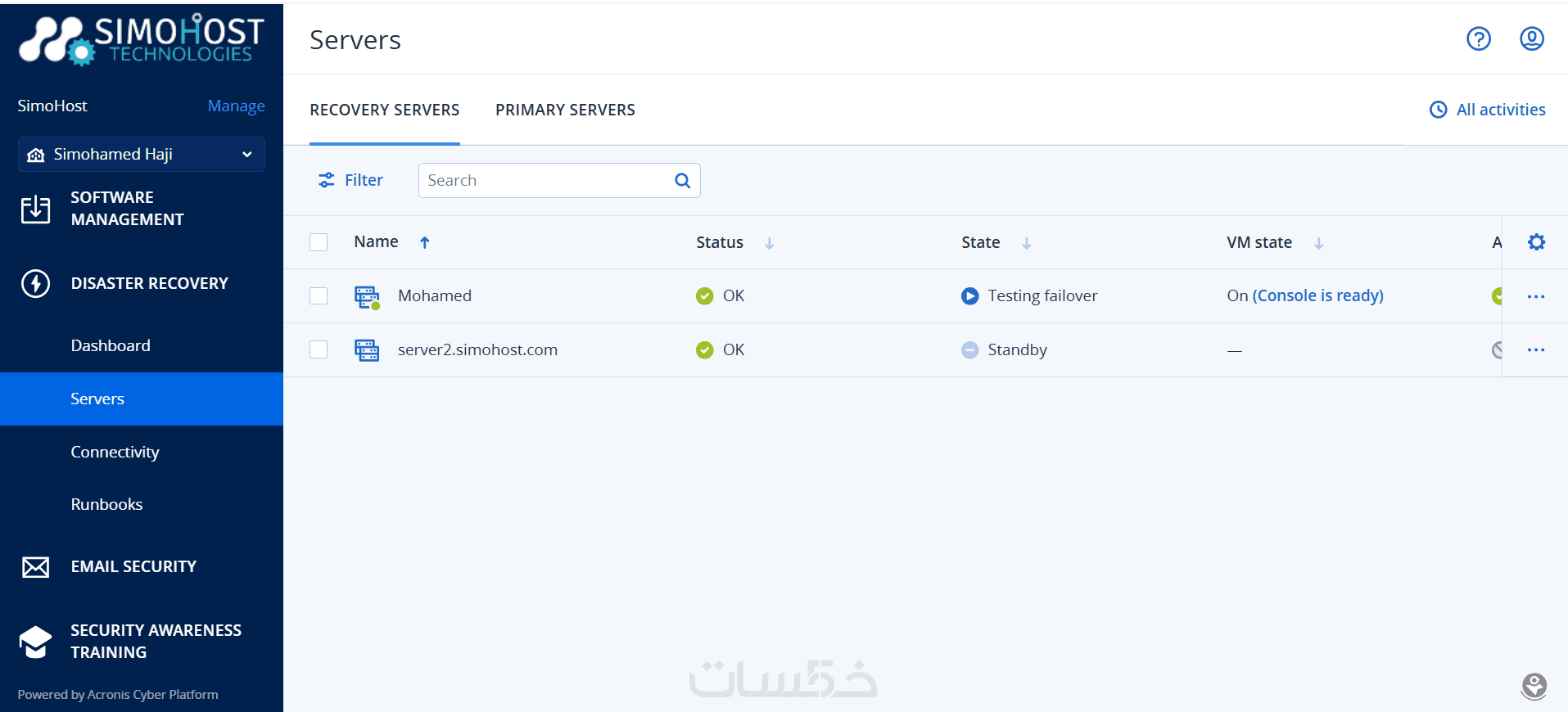The width and height of the screenshot is (1568, 712).
Task: Click OK status text for Mohamed
Action: click(x=734, y=295)
